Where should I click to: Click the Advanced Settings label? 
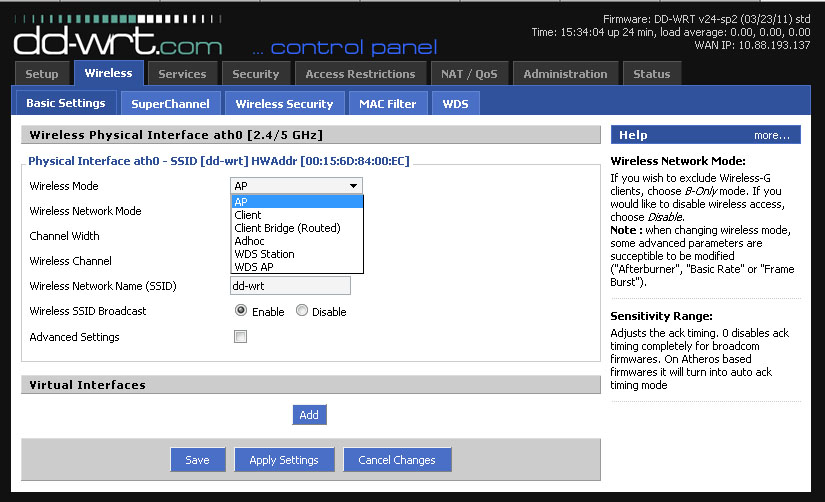pyautogui.click(x=74, y=337)
